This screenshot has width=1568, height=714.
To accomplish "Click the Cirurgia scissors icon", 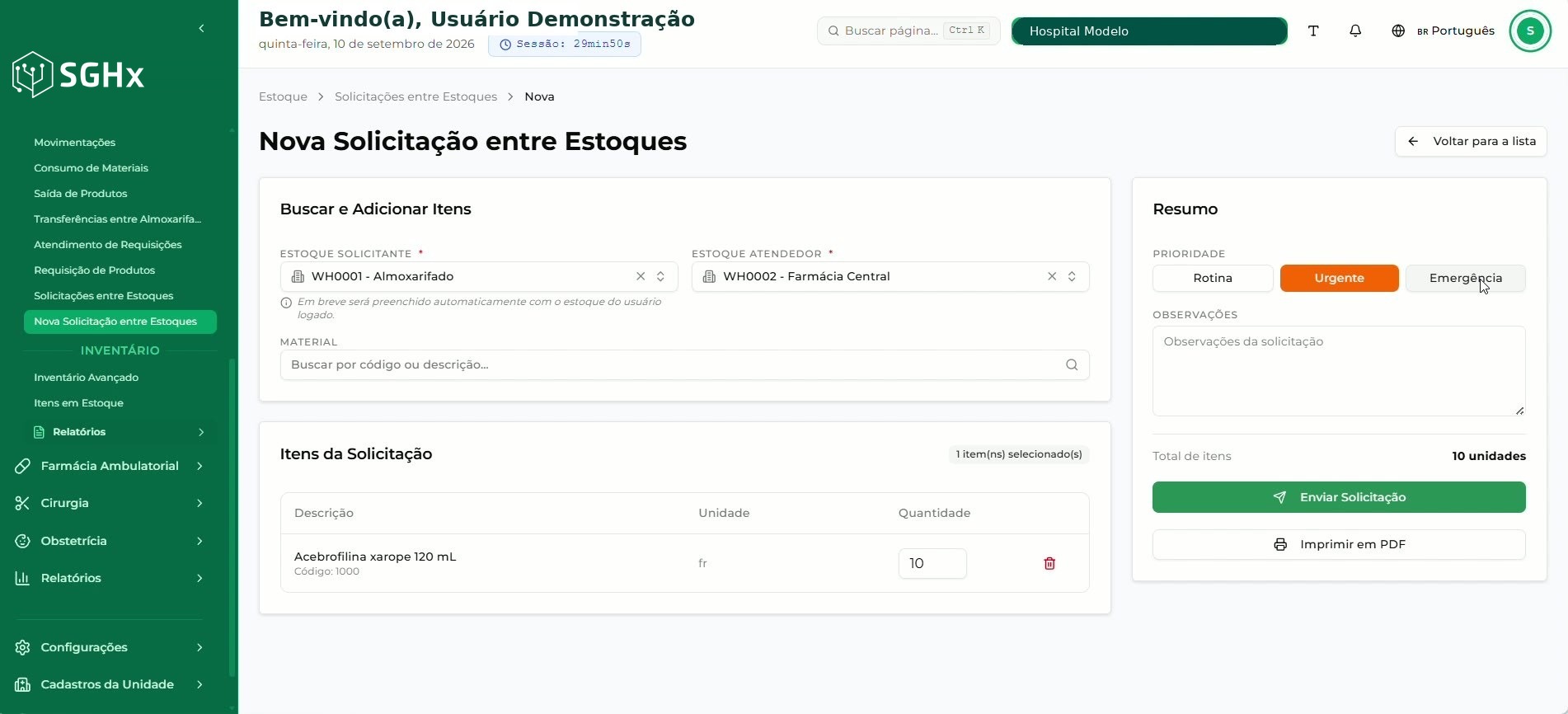I will click(23, 503).
